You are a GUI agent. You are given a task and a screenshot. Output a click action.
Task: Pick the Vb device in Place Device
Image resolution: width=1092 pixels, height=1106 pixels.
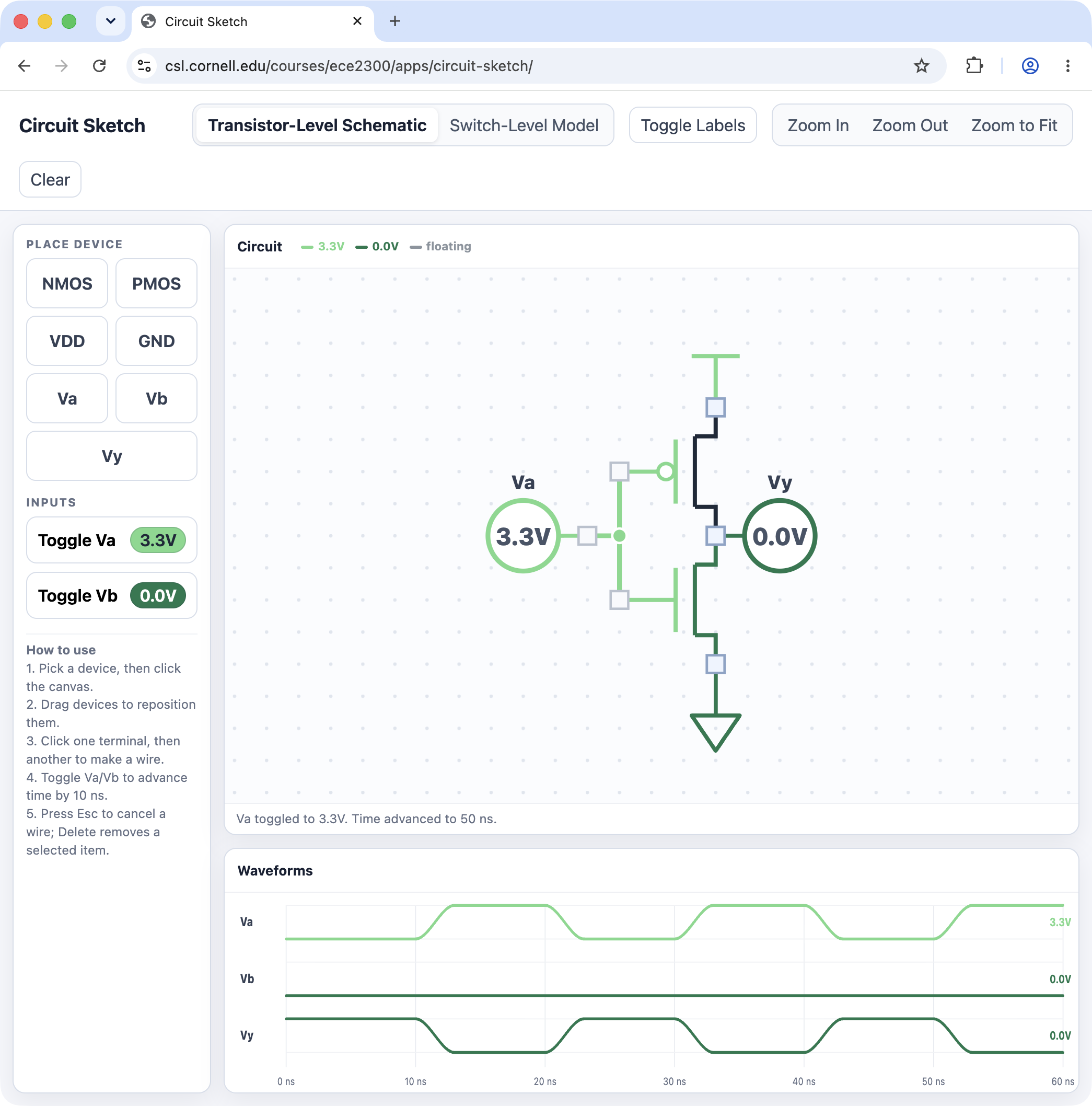156,398
